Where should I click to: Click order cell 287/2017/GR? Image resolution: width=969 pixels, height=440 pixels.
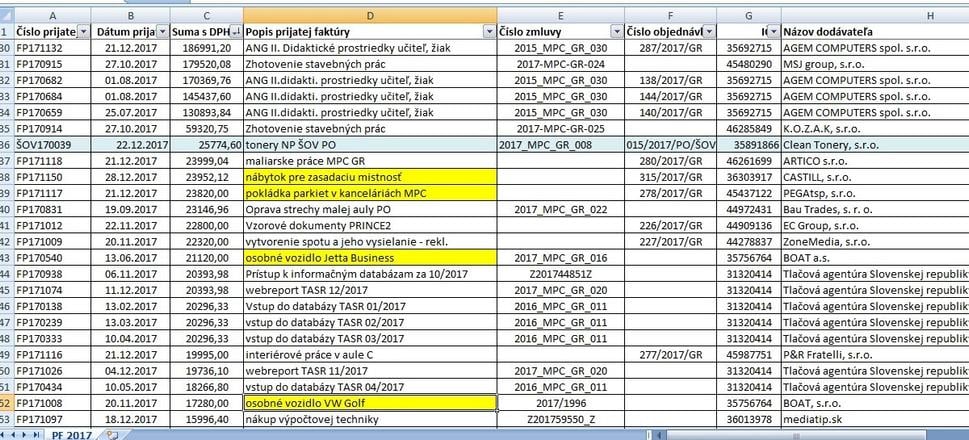point(670,48)
